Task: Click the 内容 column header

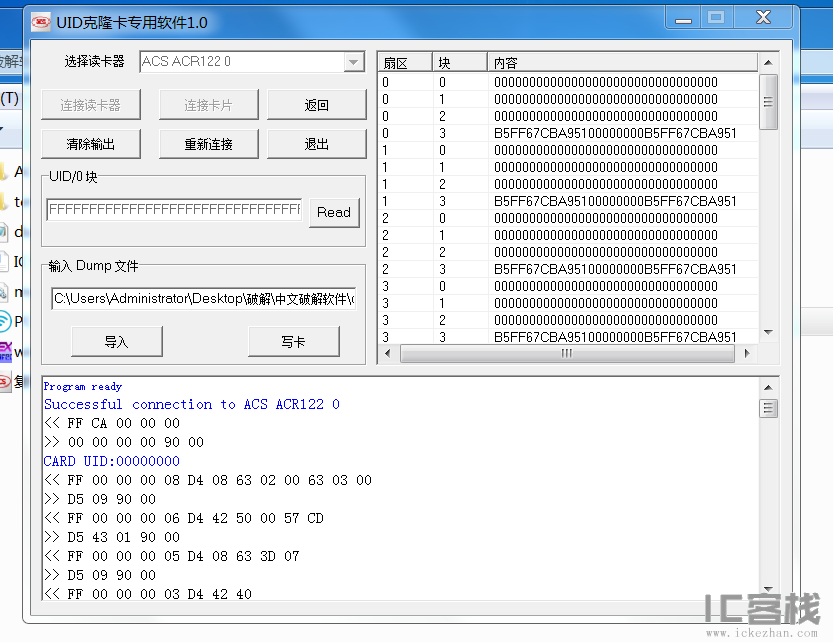Action: [622, 63]
